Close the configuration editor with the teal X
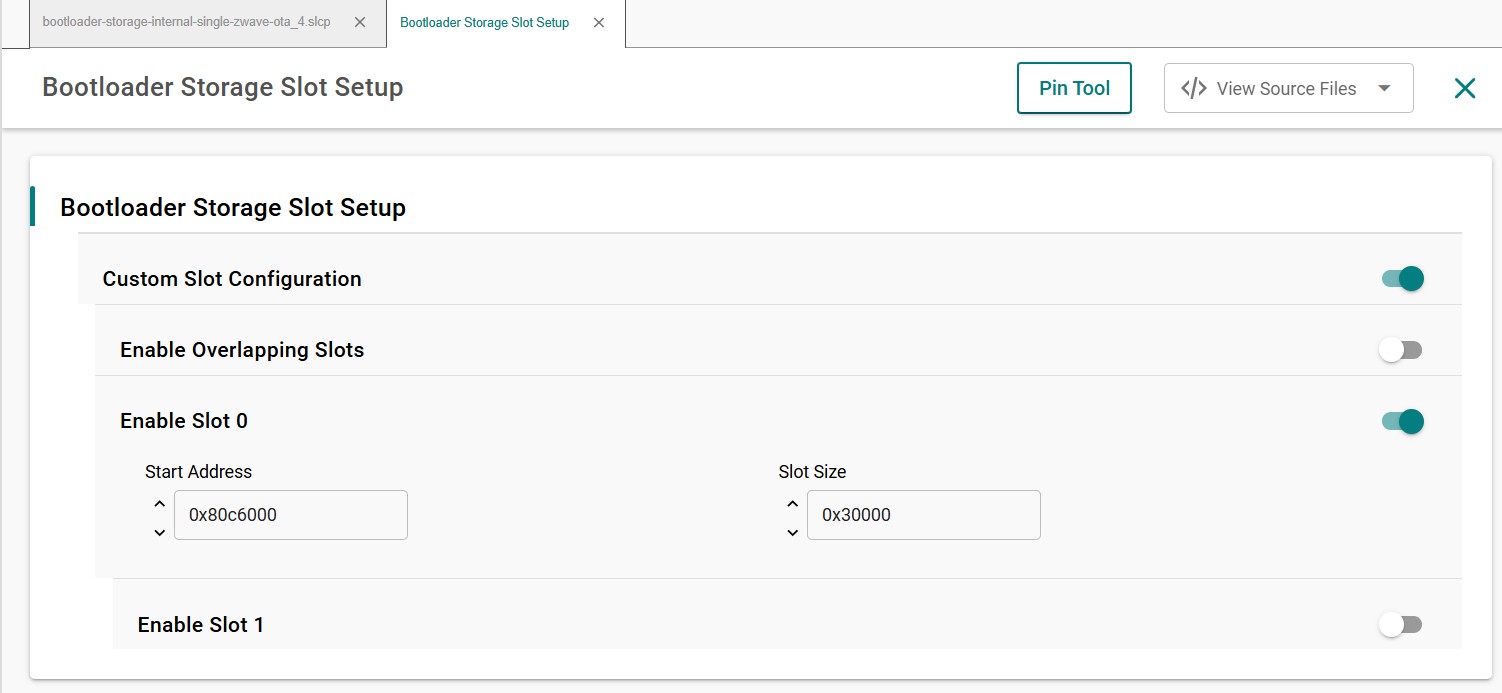Viewport: 1502px width, 693px height. [x=1465, y=88]
